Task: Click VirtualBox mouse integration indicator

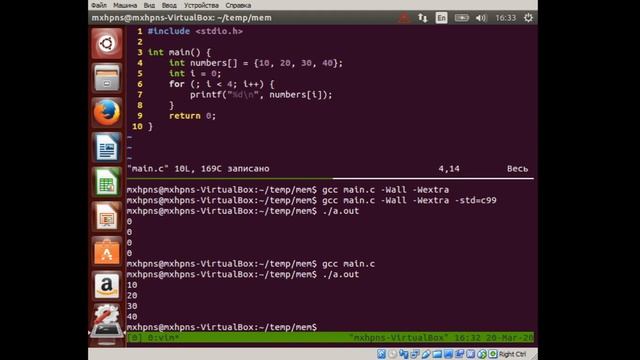Action: tap(482, 354)
